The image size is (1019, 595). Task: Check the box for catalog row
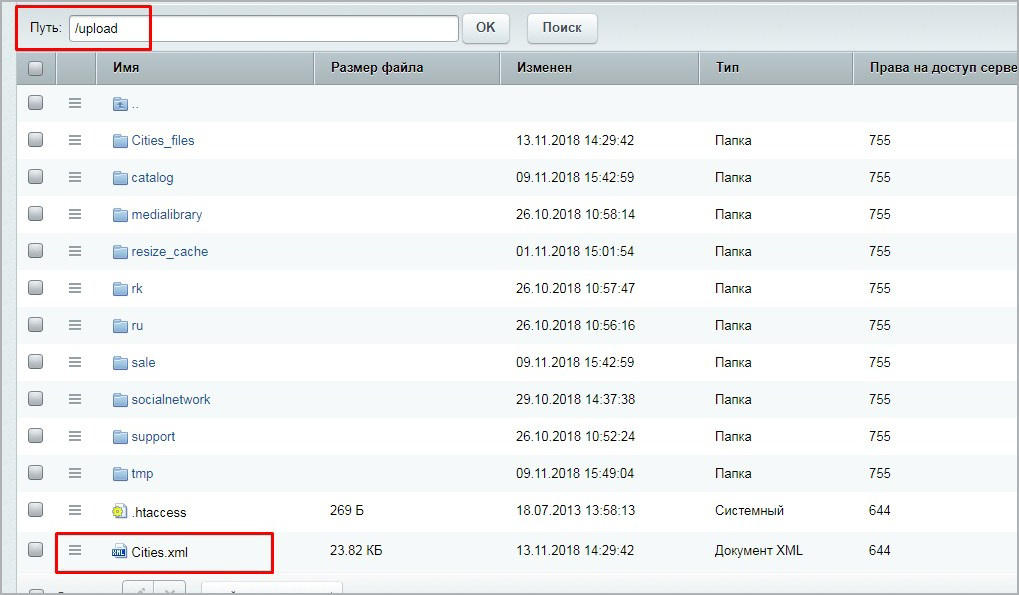click(x=36, y=177)
